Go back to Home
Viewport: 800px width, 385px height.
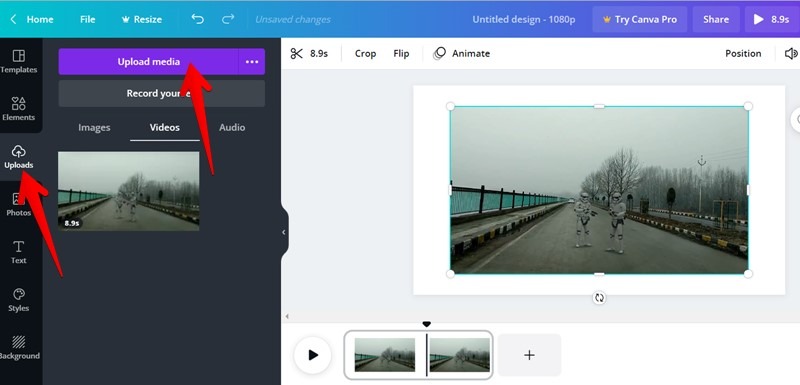click(x=32, y=19)
